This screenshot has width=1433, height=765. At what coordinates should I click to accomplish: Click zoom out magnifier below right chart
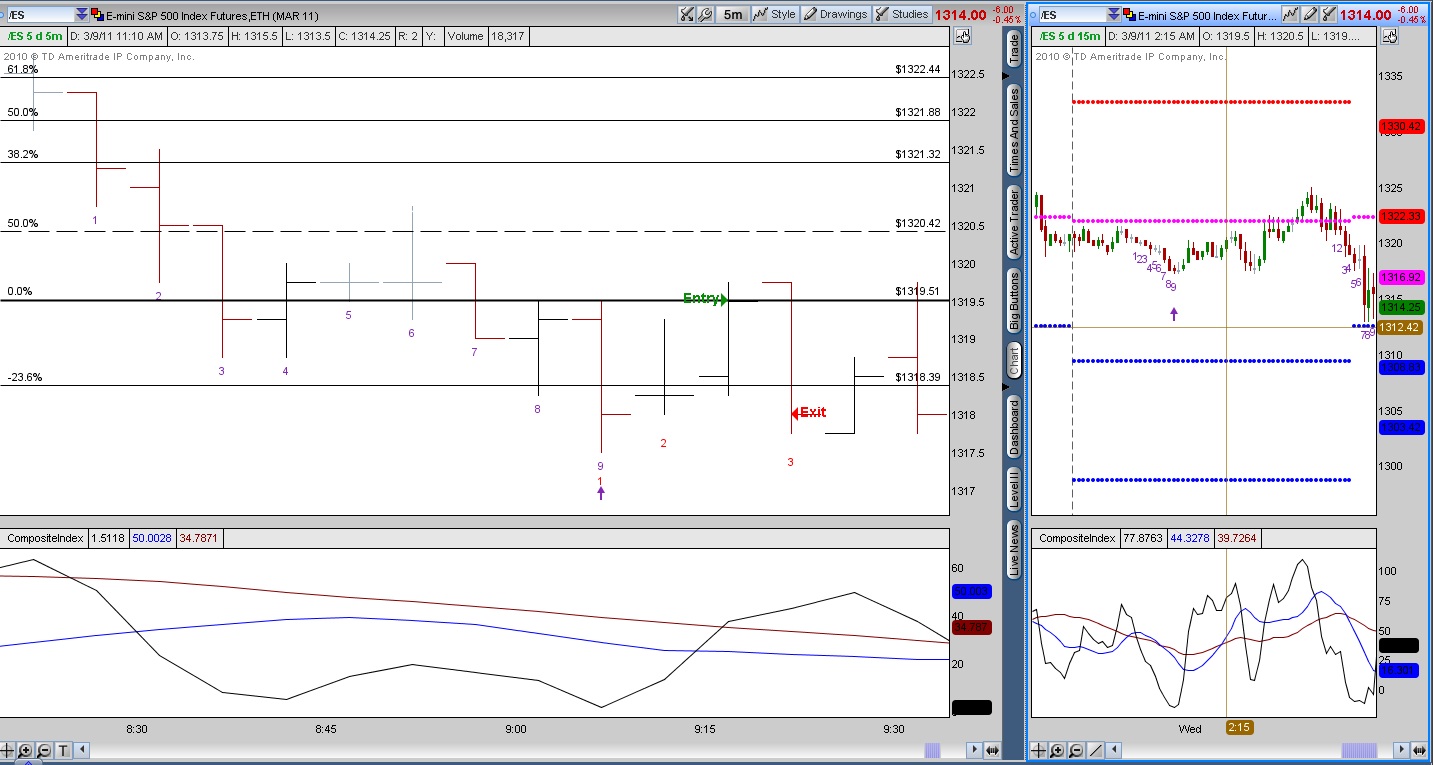point(1075,749)
